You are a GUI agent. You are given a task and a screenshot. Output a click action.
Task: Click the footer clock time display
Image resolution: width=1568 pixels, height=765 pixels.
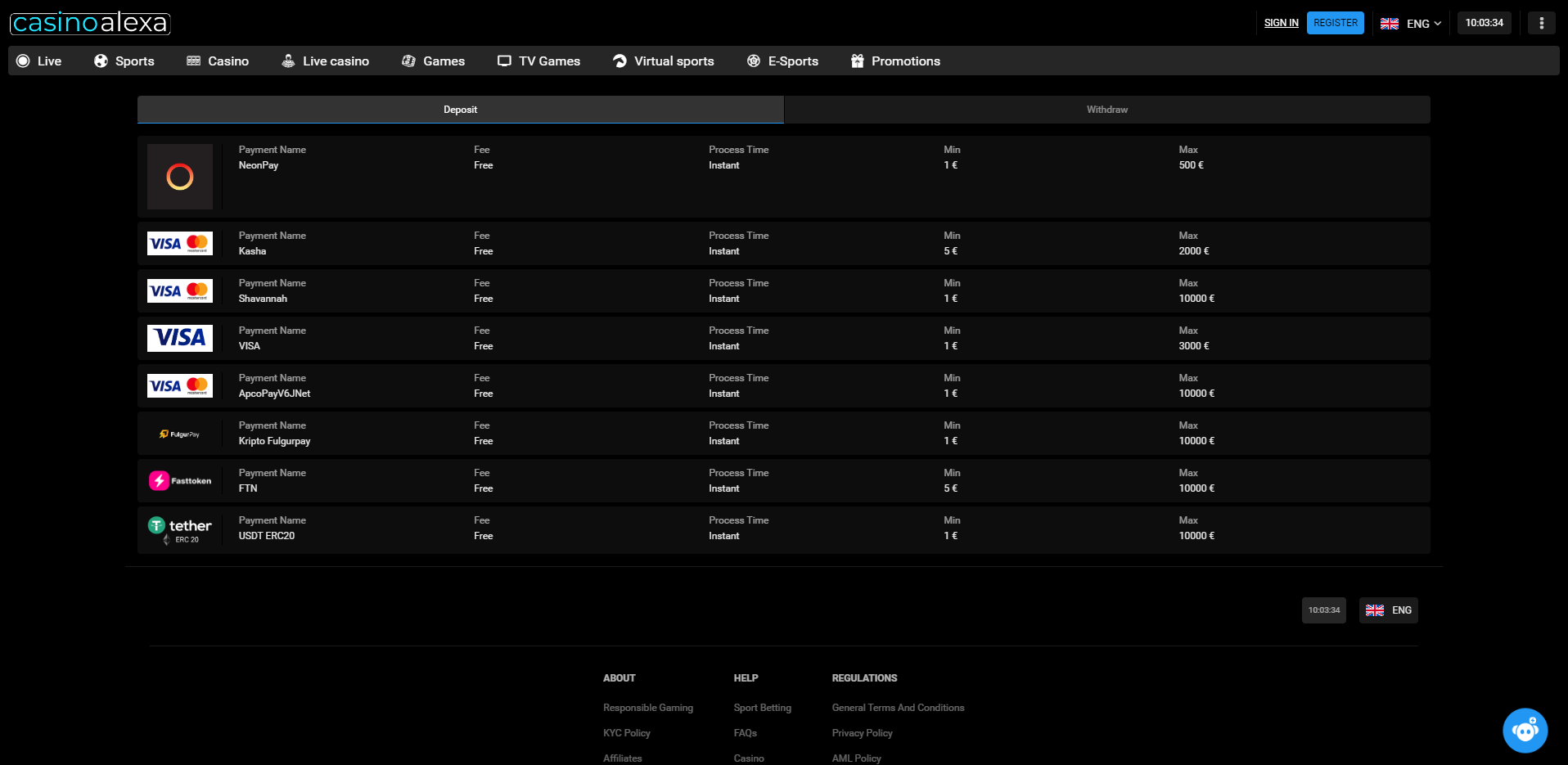(x=1323, y=610)
